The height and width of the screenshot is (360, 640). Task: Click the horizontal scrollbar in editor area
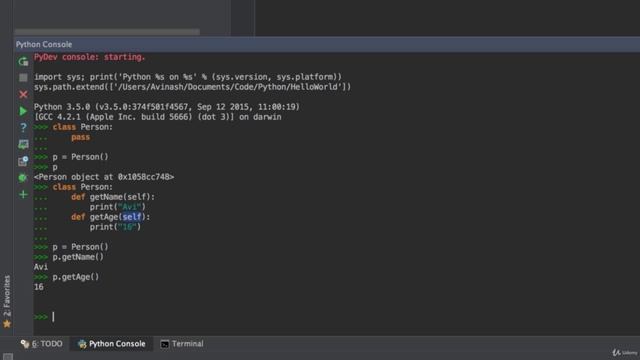click(x=107, y=31)
